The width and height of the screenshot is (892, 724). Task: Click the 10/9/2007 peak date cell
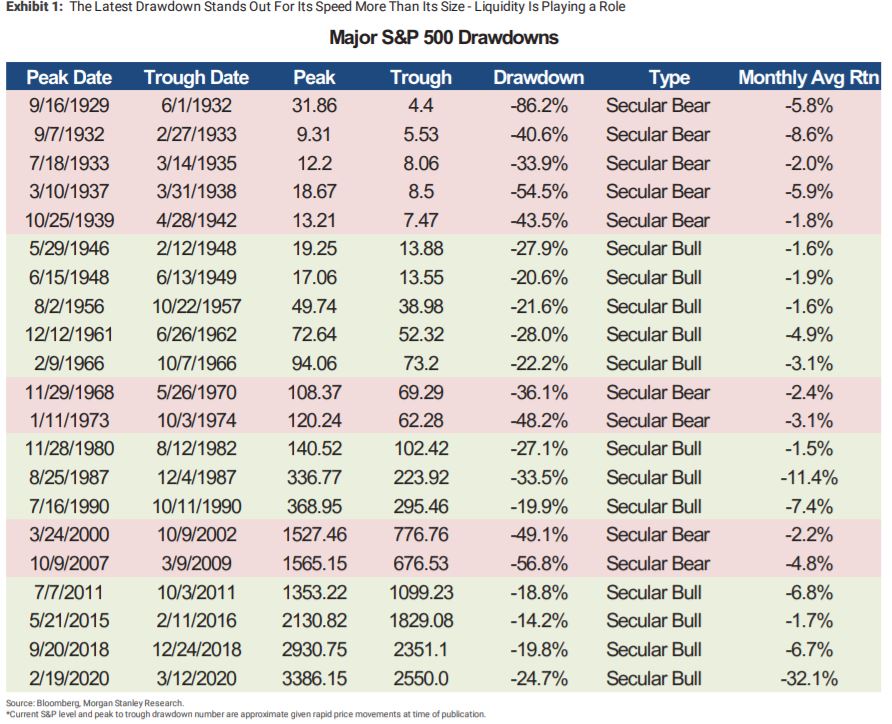click(x=69, y=564)
